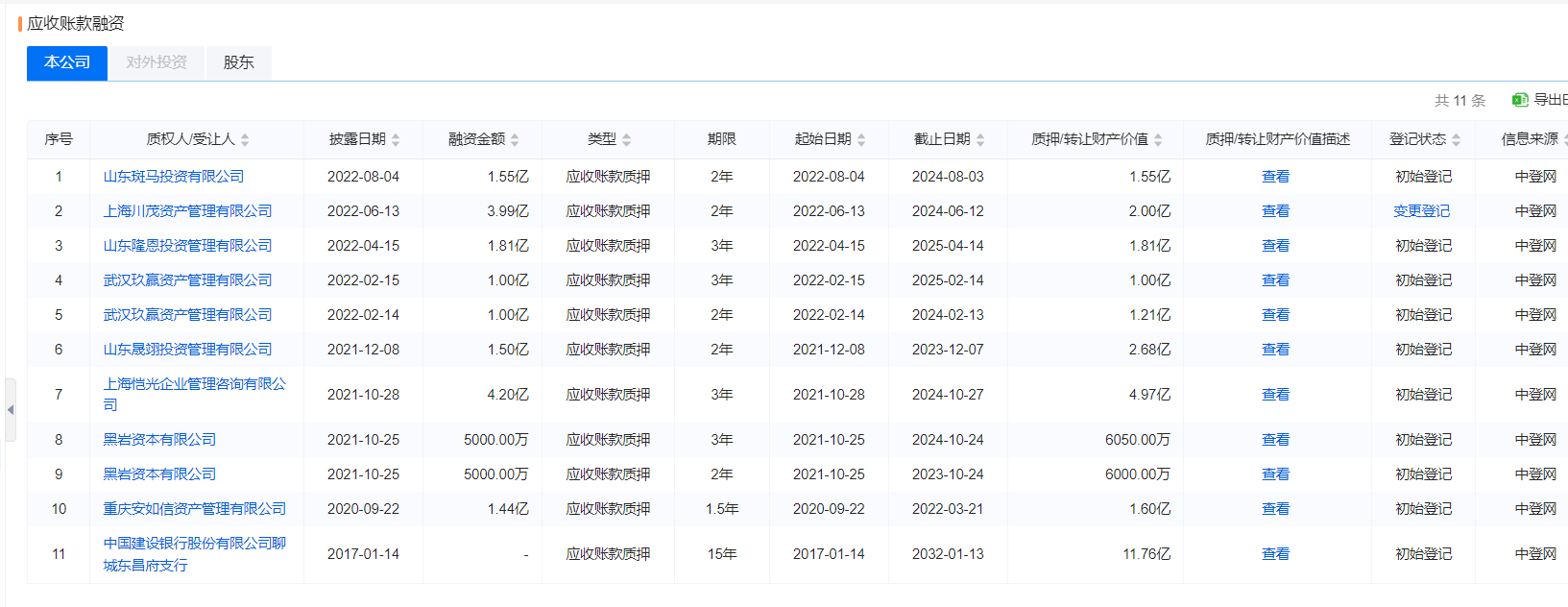
Task: Click 查看 in the 上海恺光 row
Action: [1276, 395]
